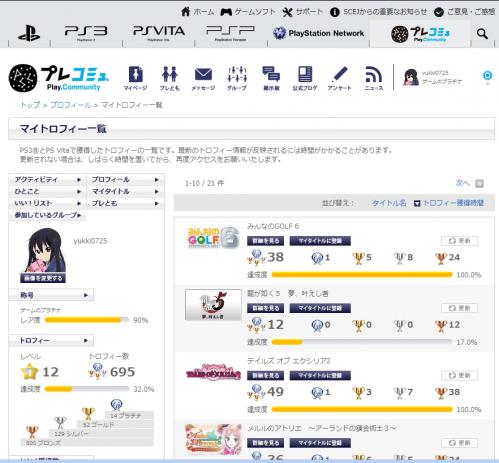This screenshot has height=463, width=499.
Task: Expand 参加しているグループ sidebar menu
Action: click(48, 215)
